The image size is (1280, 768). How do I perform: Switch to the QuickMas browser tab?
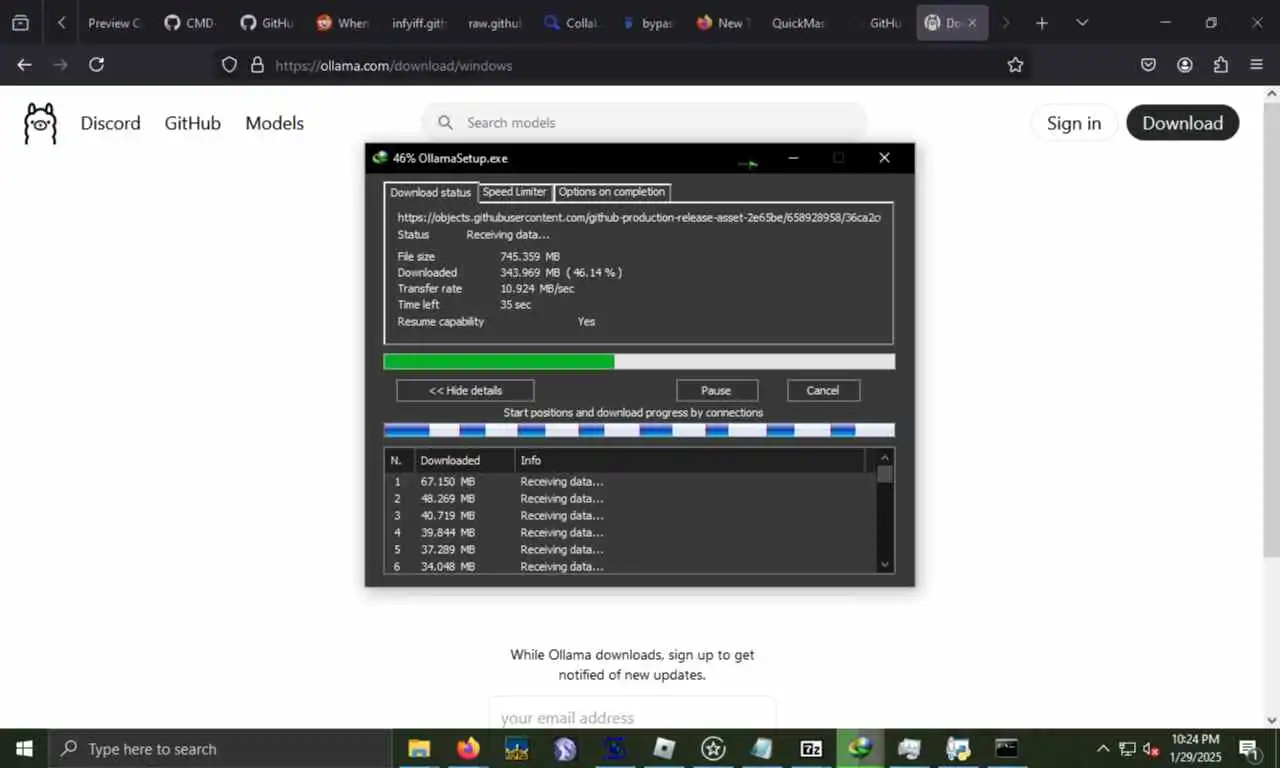click(797, 22)
